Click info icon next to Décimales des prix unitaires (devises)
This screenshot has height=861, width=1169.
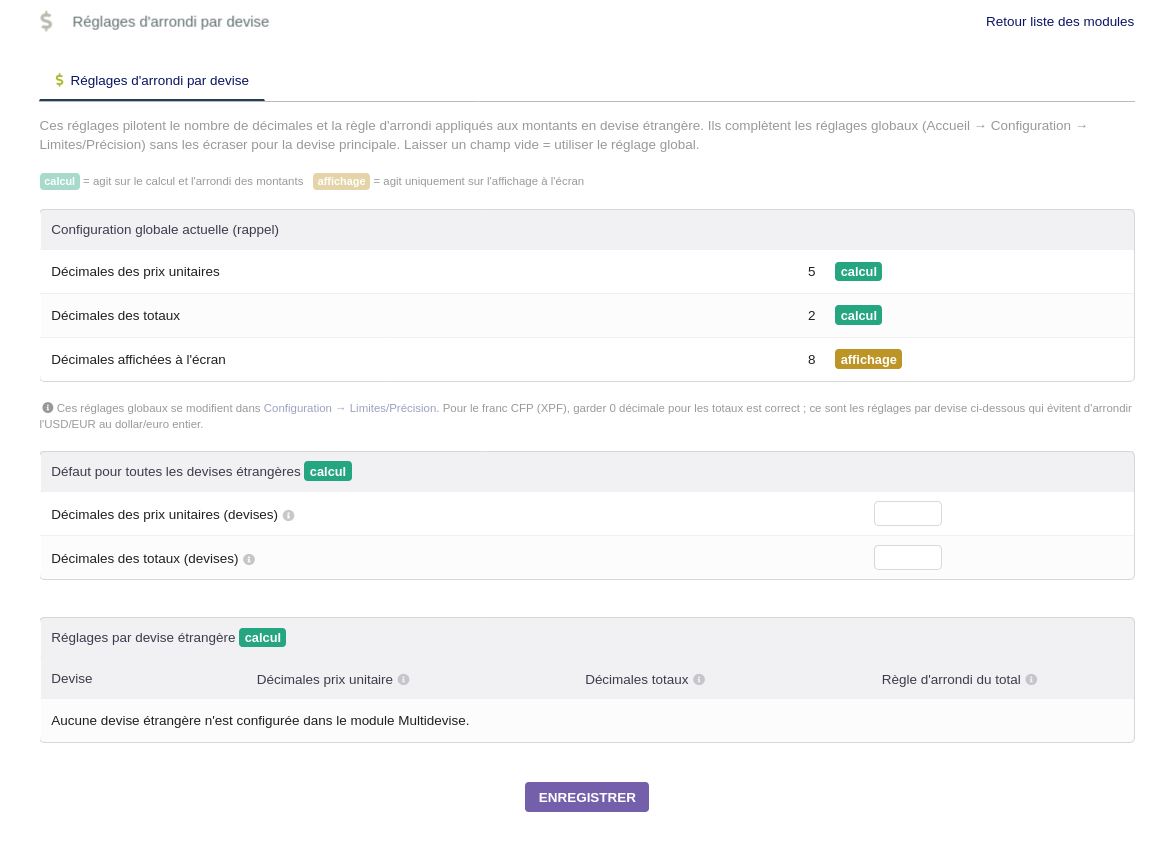click(x=289, y=515)
